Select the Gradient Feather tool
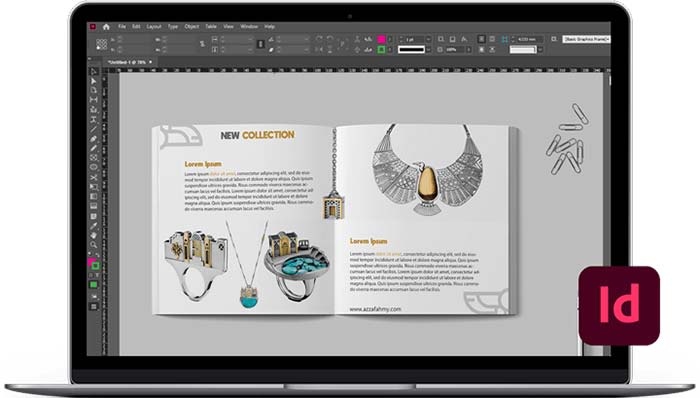The height and width of the screenshot is (398, 700). (93, 206)
